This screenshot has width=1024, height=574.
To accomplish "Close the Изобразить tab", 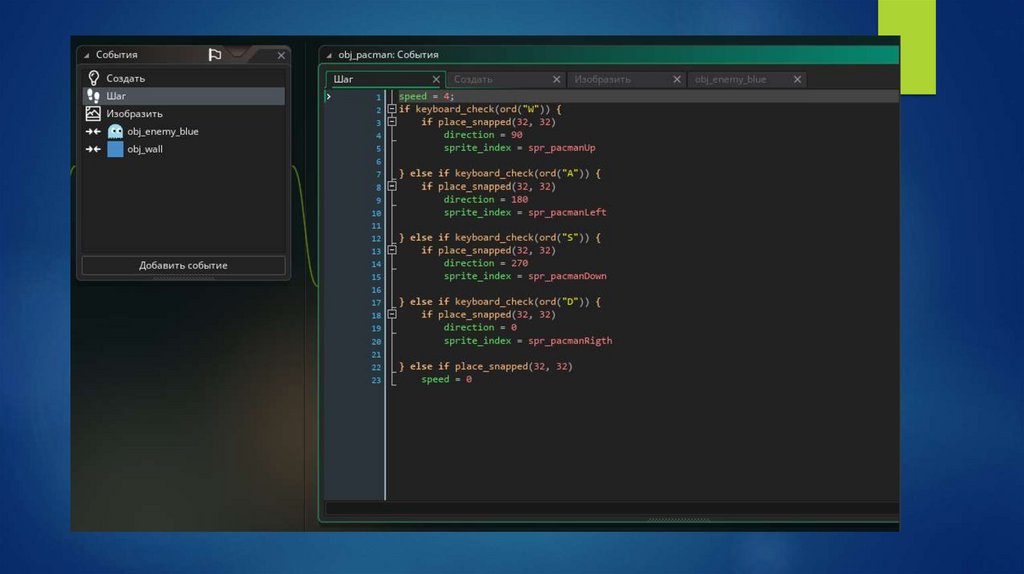I will tap(677, 79).
